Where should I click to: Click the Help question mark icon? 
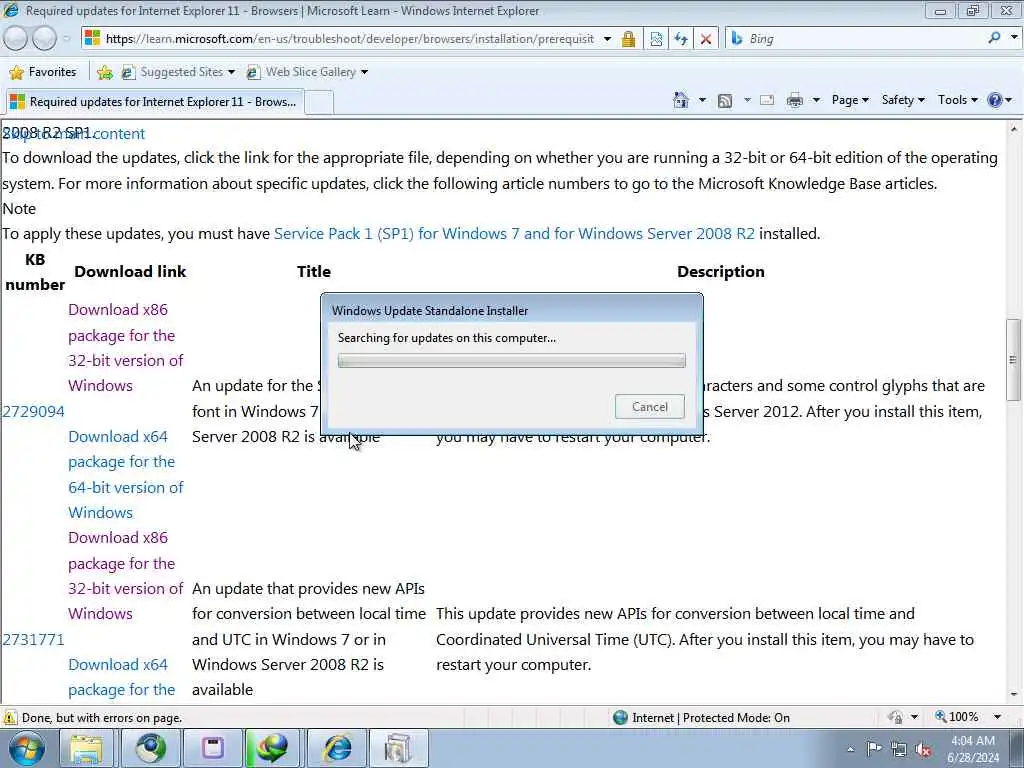[995, 100]
